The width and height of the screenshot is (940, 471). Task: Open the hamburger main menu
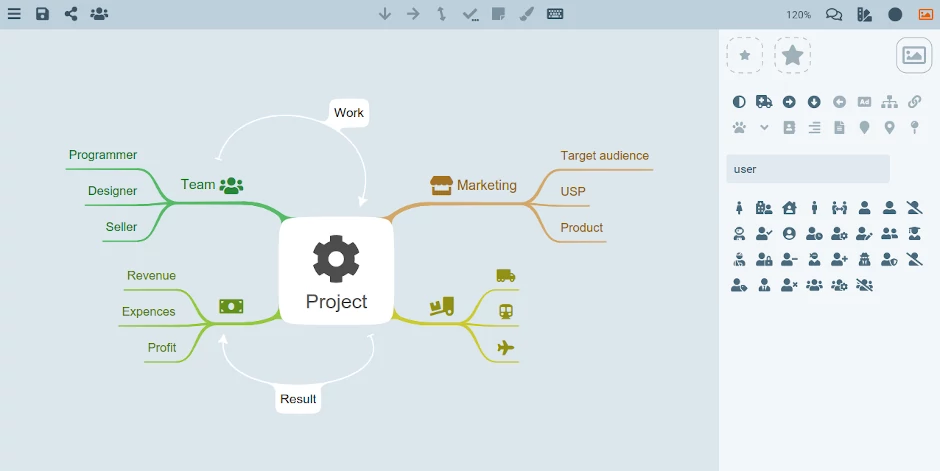14,14
